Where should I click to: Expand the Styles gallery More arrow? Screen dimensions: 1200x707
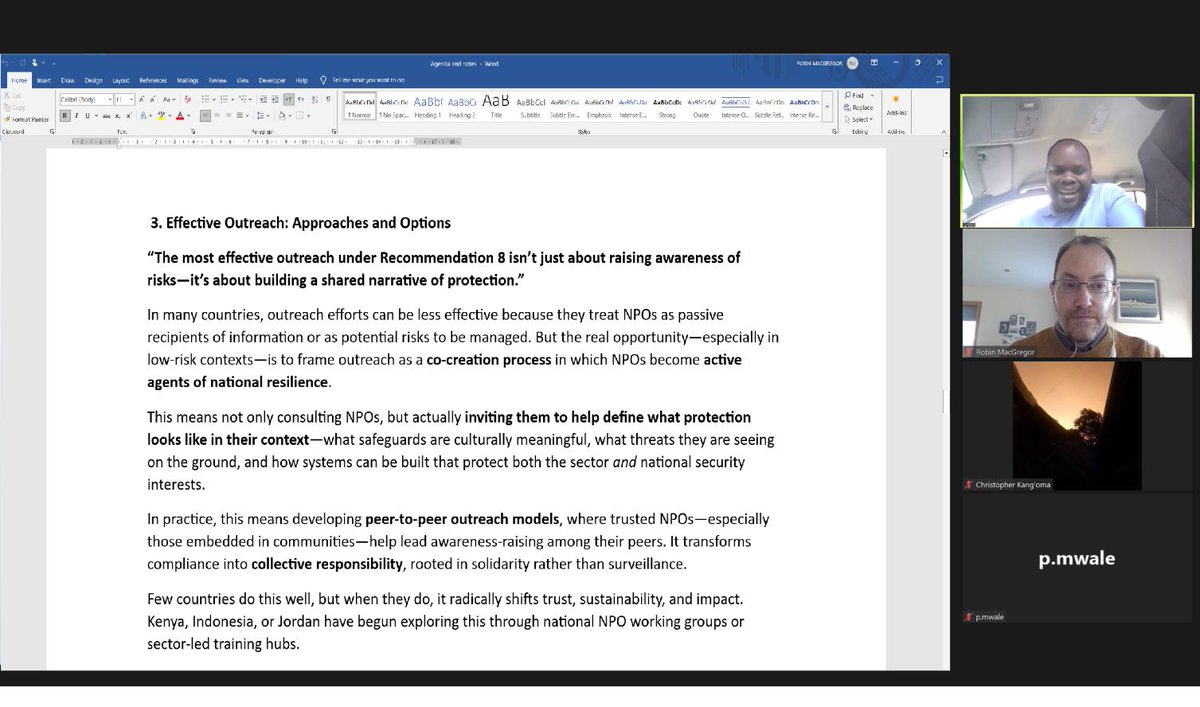827,107
